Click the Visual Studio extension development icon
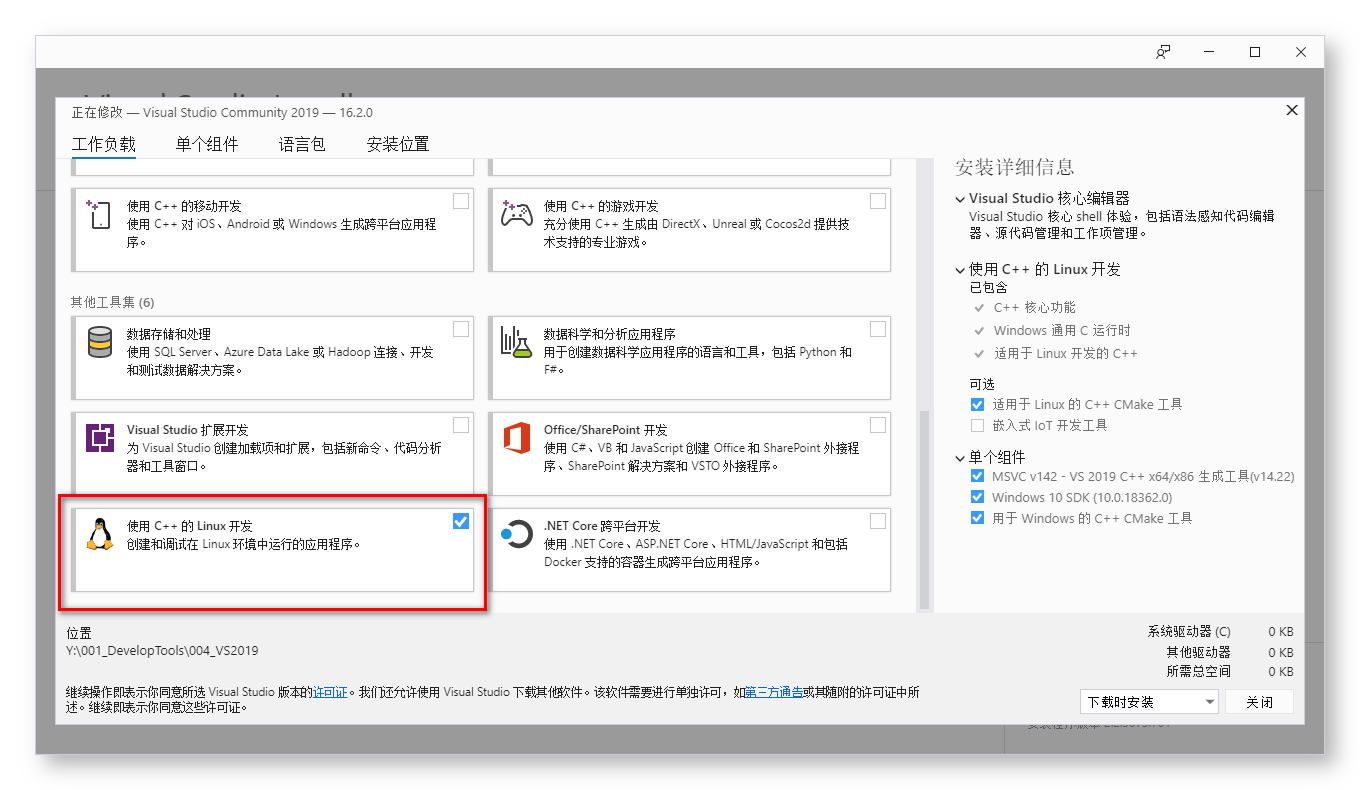 99,440
